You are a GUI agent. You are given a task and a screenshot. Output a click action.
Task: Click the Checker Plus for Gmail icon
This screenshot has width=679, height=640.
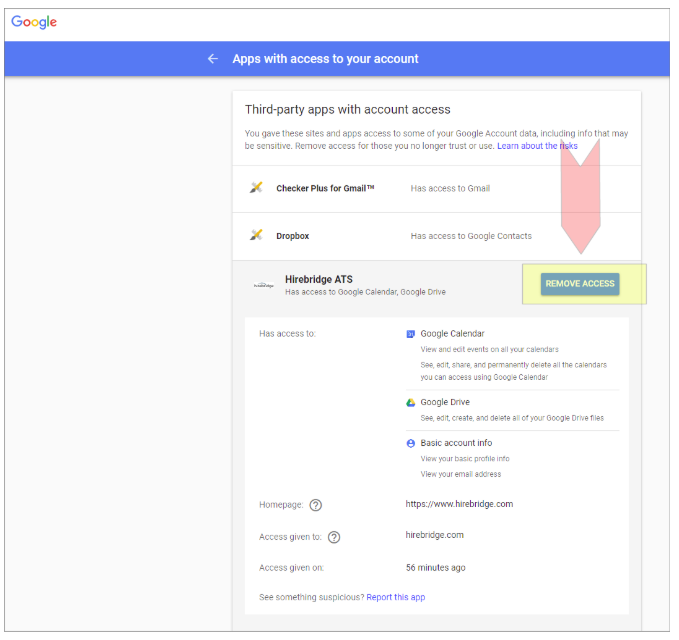click(256, 188)
